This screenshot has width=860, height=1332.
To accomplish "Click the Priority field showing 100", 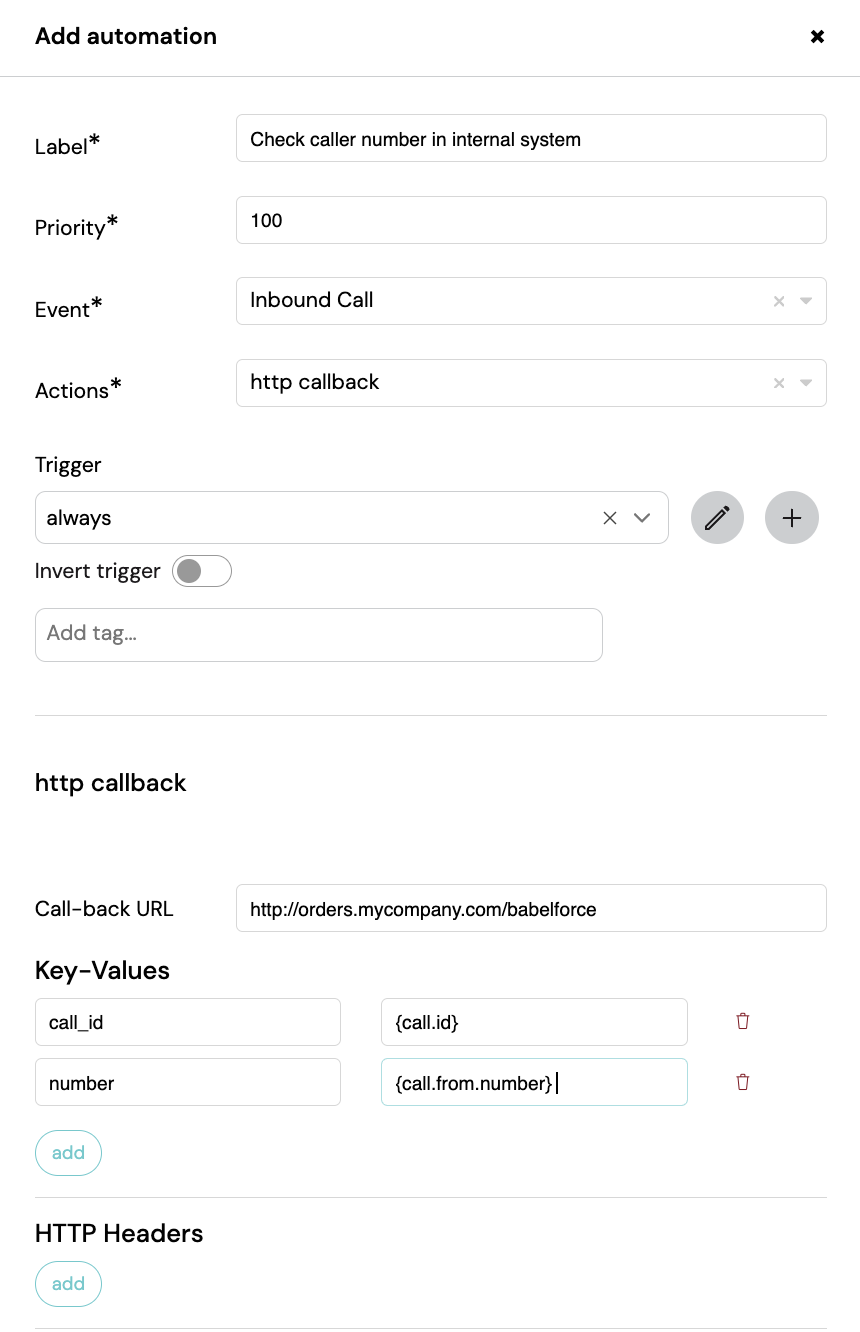I will [x=531, y=220].
